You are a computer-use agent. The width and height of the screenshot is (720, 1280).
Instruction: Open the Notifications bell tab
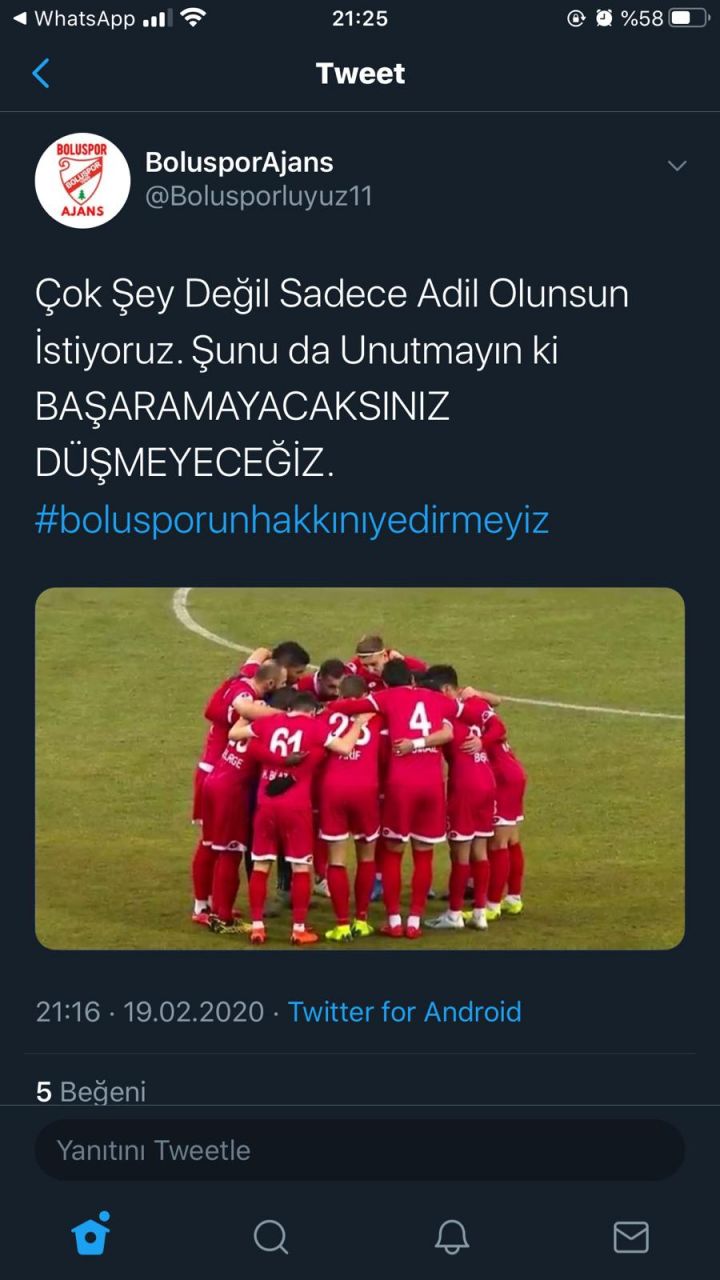click(452, 1237)
